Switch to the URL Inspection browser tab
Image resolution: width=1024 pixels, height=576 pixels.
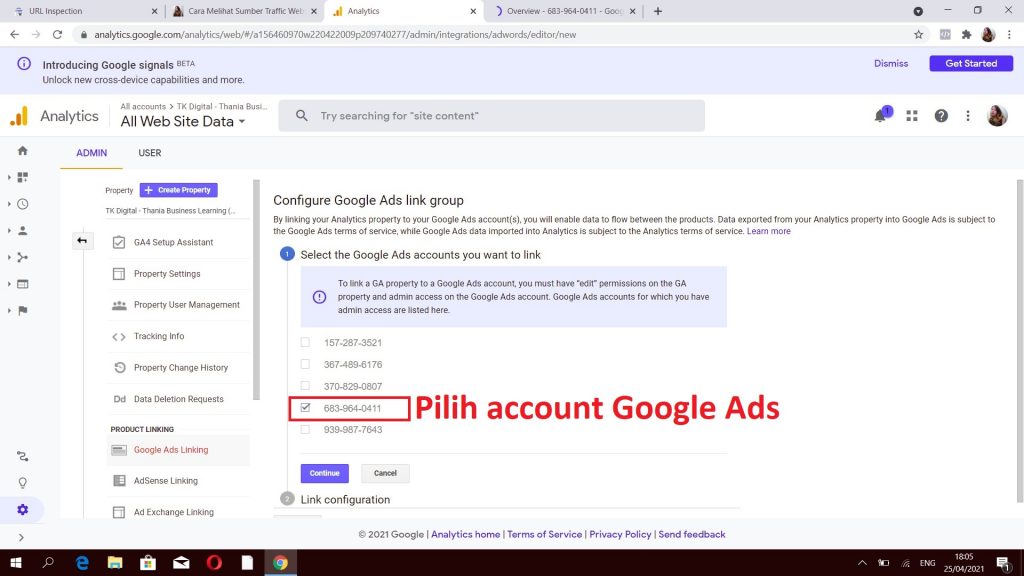coord(85,11)
